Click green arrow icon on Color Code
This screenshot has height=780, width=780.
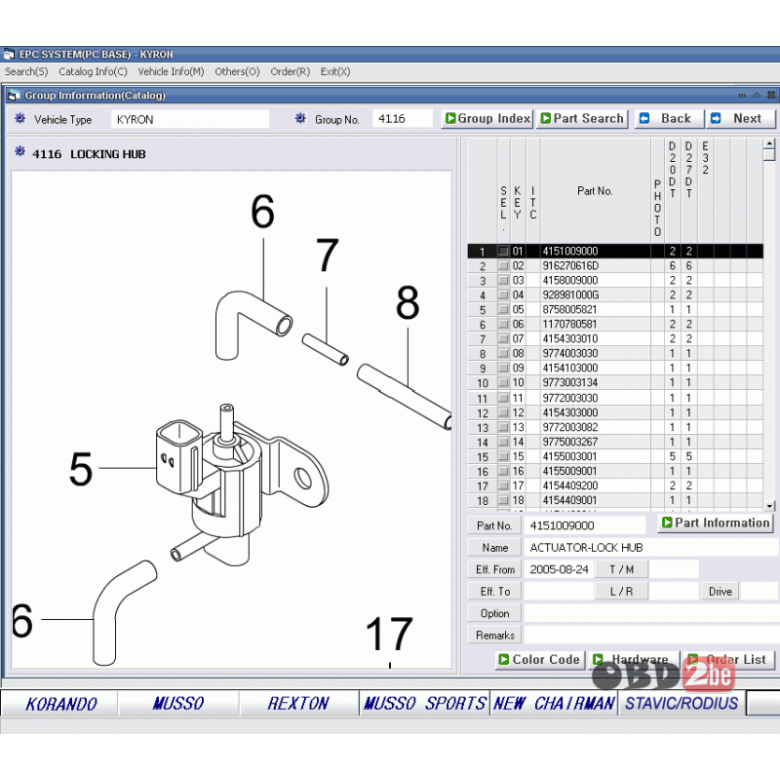pyautogui.click(x=504, y=660)
